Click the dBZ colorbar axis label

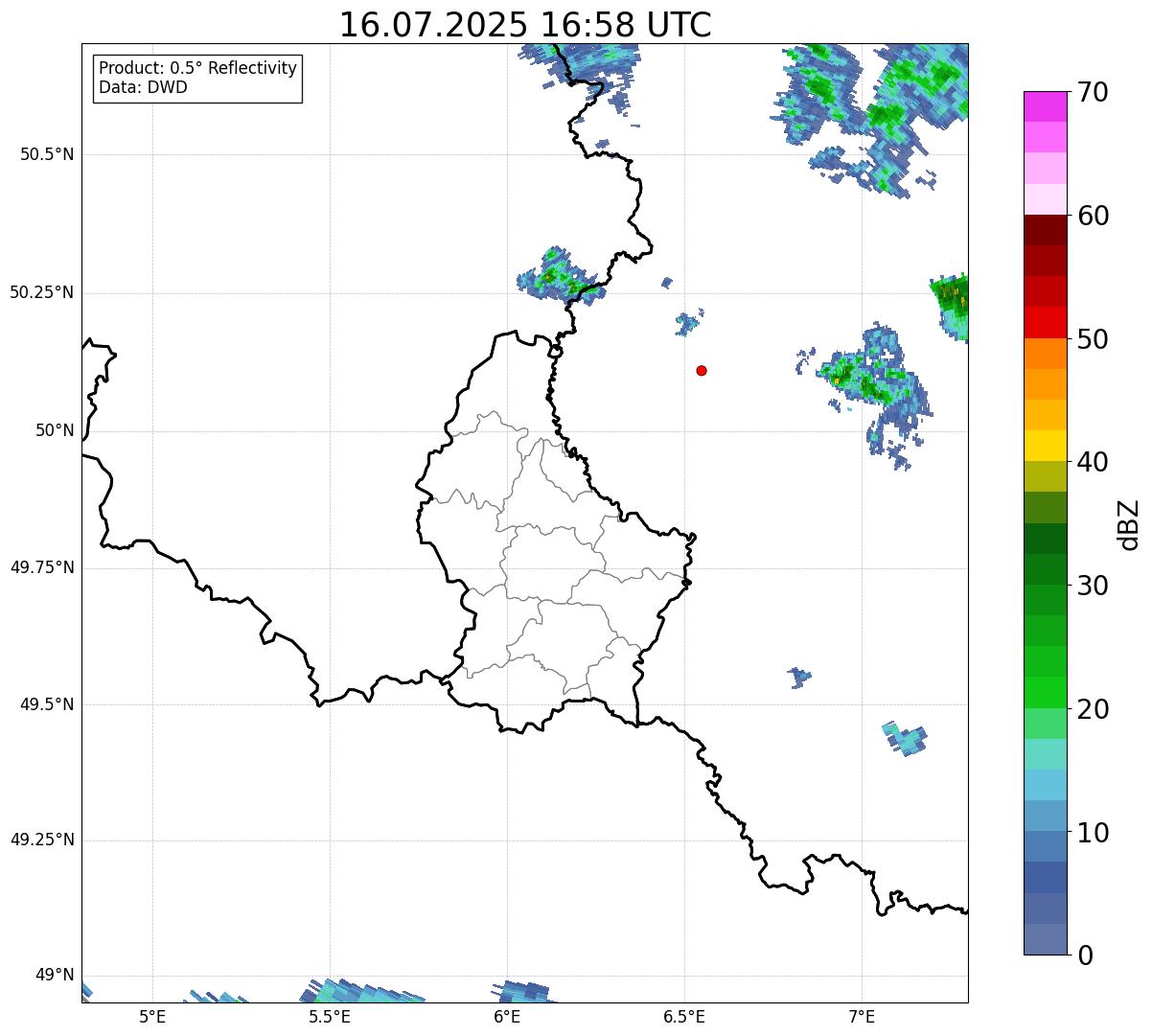1129,524
